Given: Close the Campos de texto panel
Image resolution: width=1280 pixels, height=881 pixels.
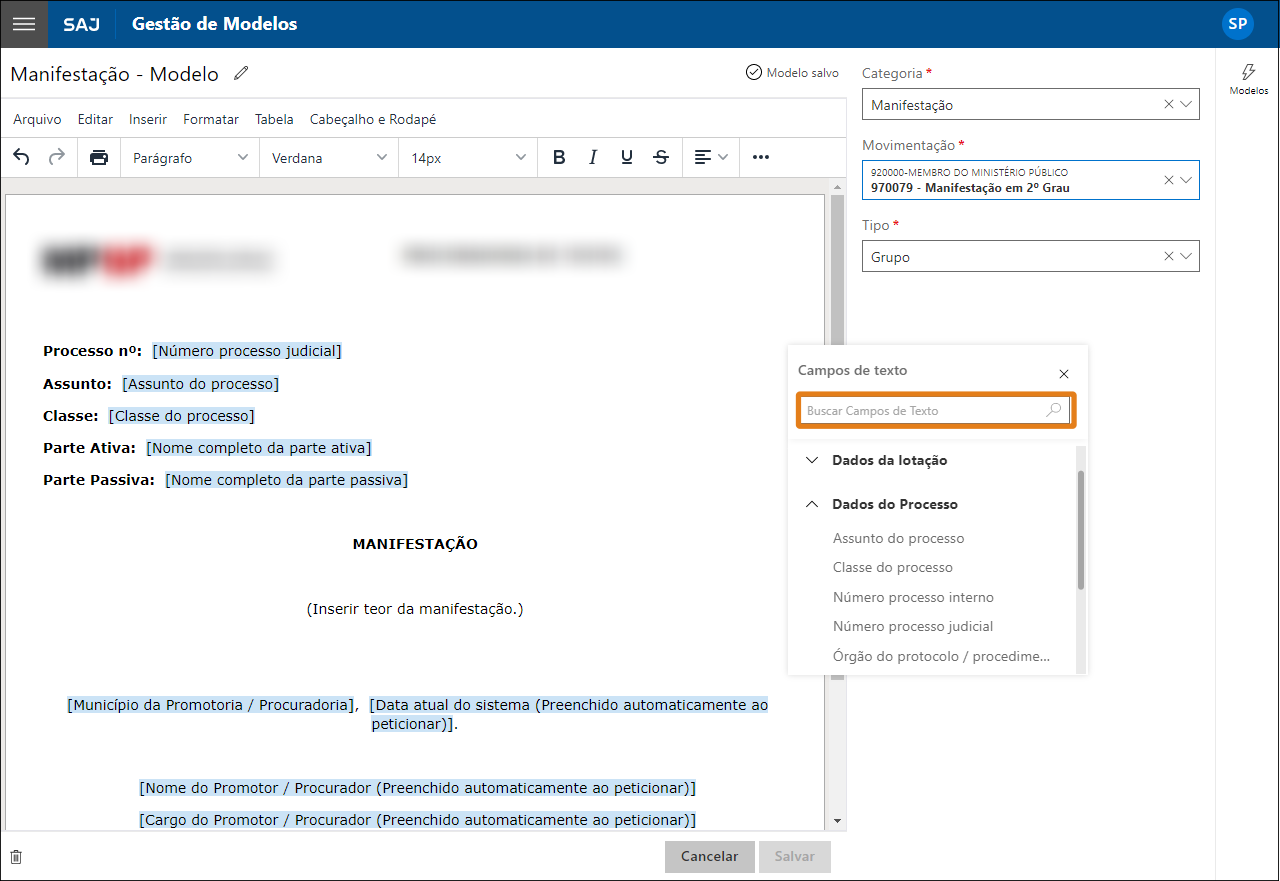Looking at the screenshot, I should [1064, 374].
